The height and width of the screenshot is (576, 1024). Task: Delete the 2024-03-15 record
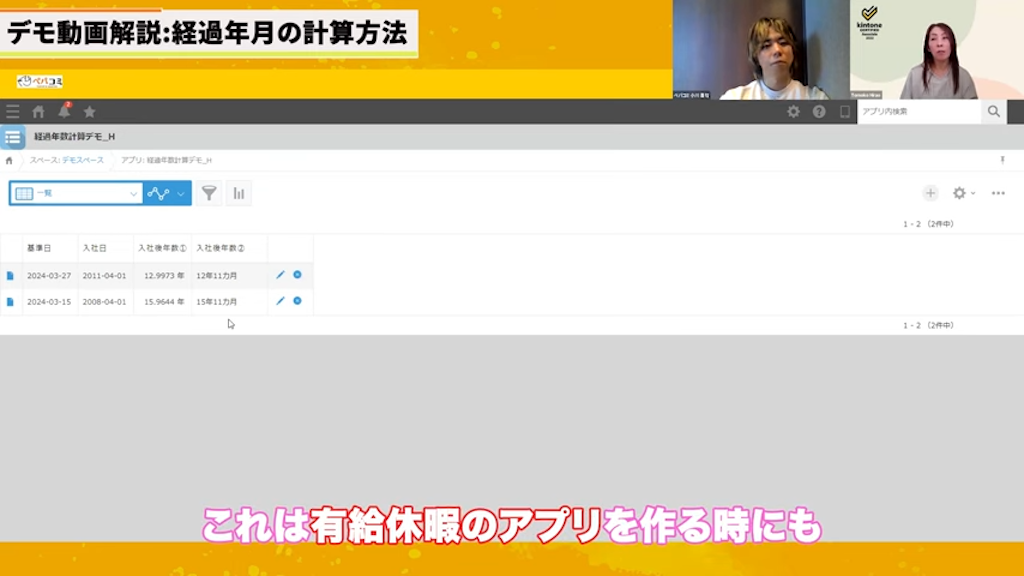(x=297, y=301)
